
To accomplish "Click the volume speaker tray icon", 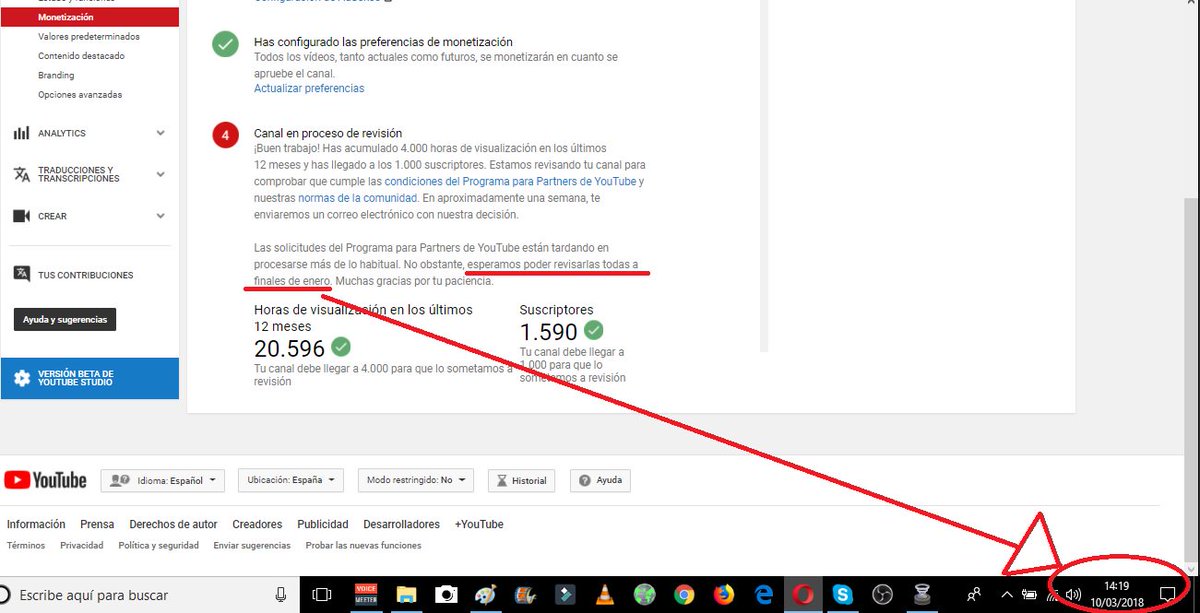I will [1073, 596].
